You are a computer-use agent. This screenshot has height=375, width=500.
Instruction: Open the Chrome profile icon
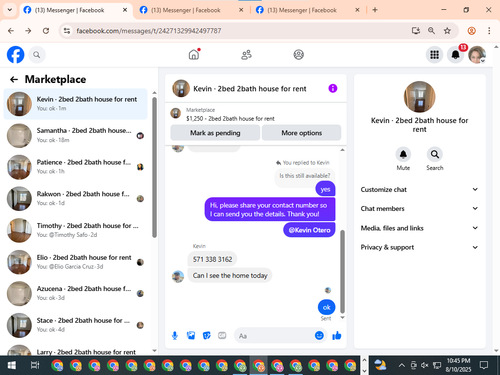point(471,31)
